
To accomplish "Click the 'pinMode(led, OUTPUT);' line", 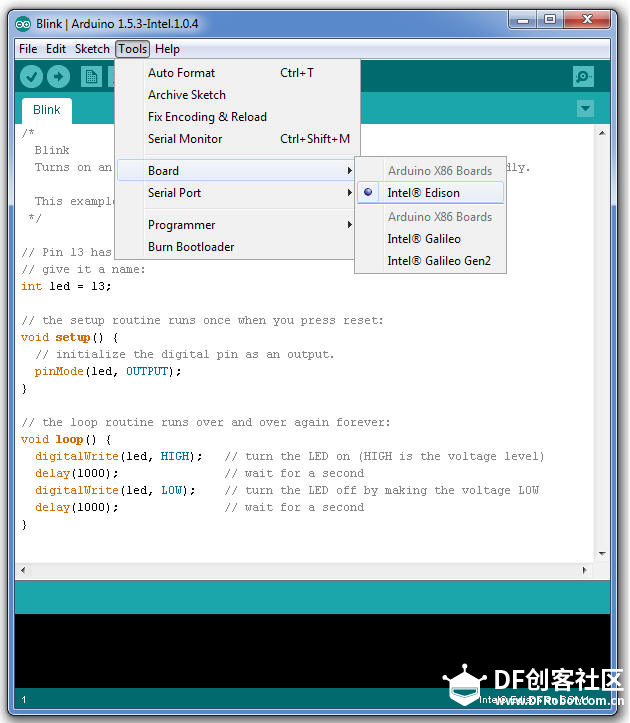I will click(x=108, y=372).
